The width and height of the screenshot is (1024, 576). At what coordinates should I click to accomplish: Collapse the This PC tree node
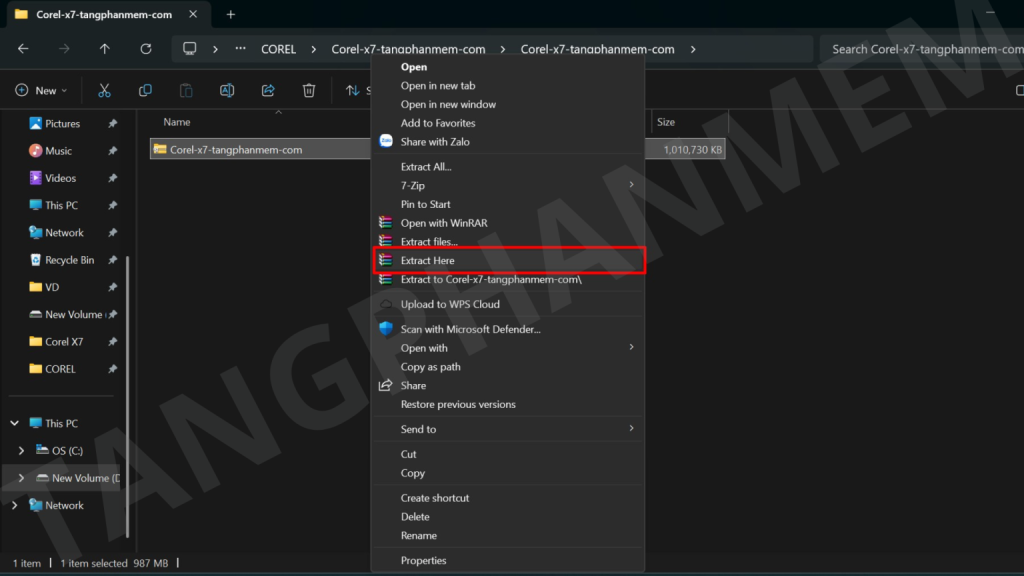(14, 423)
